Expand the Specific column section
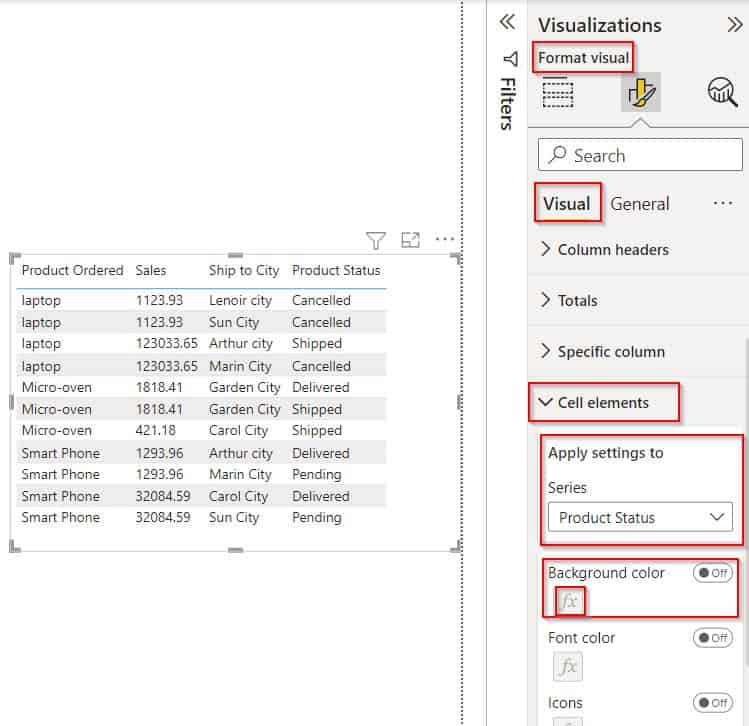 (602, 352)
